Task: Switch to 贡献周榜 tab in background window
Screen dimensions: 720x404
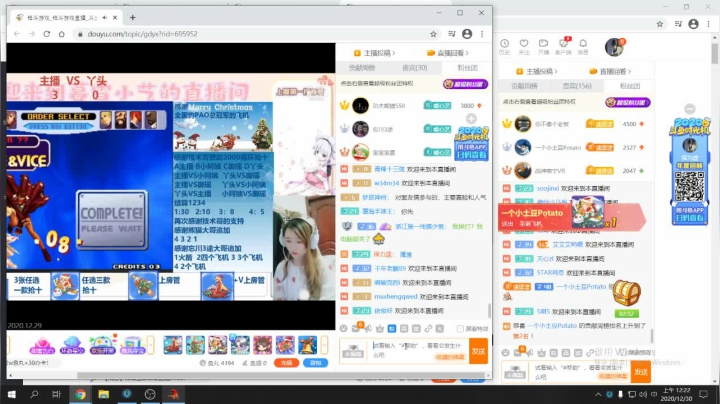Action: (524, 86)
